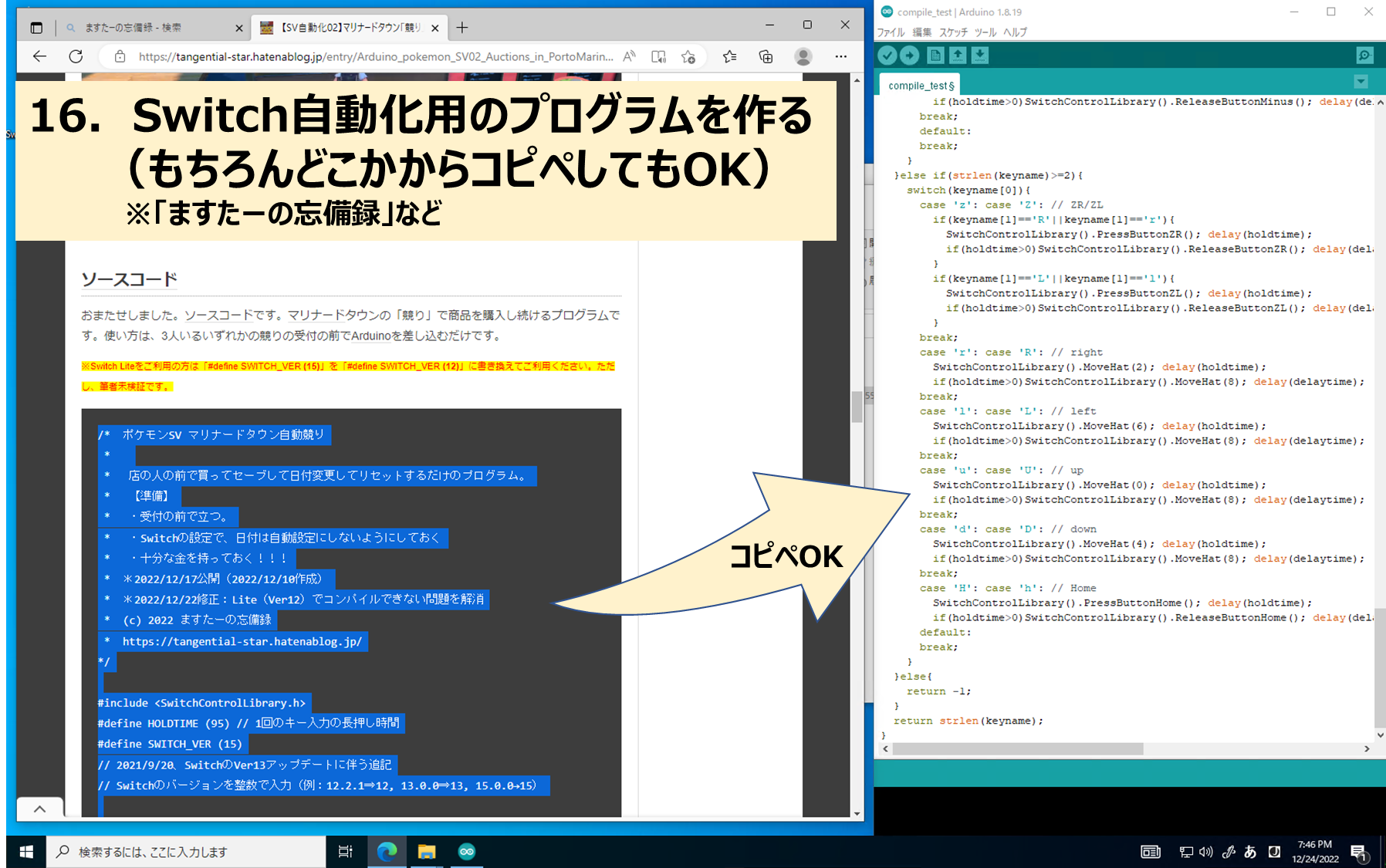Select the compile_test sketch tab
1386x868 pixels.
(x=921, y=86)
